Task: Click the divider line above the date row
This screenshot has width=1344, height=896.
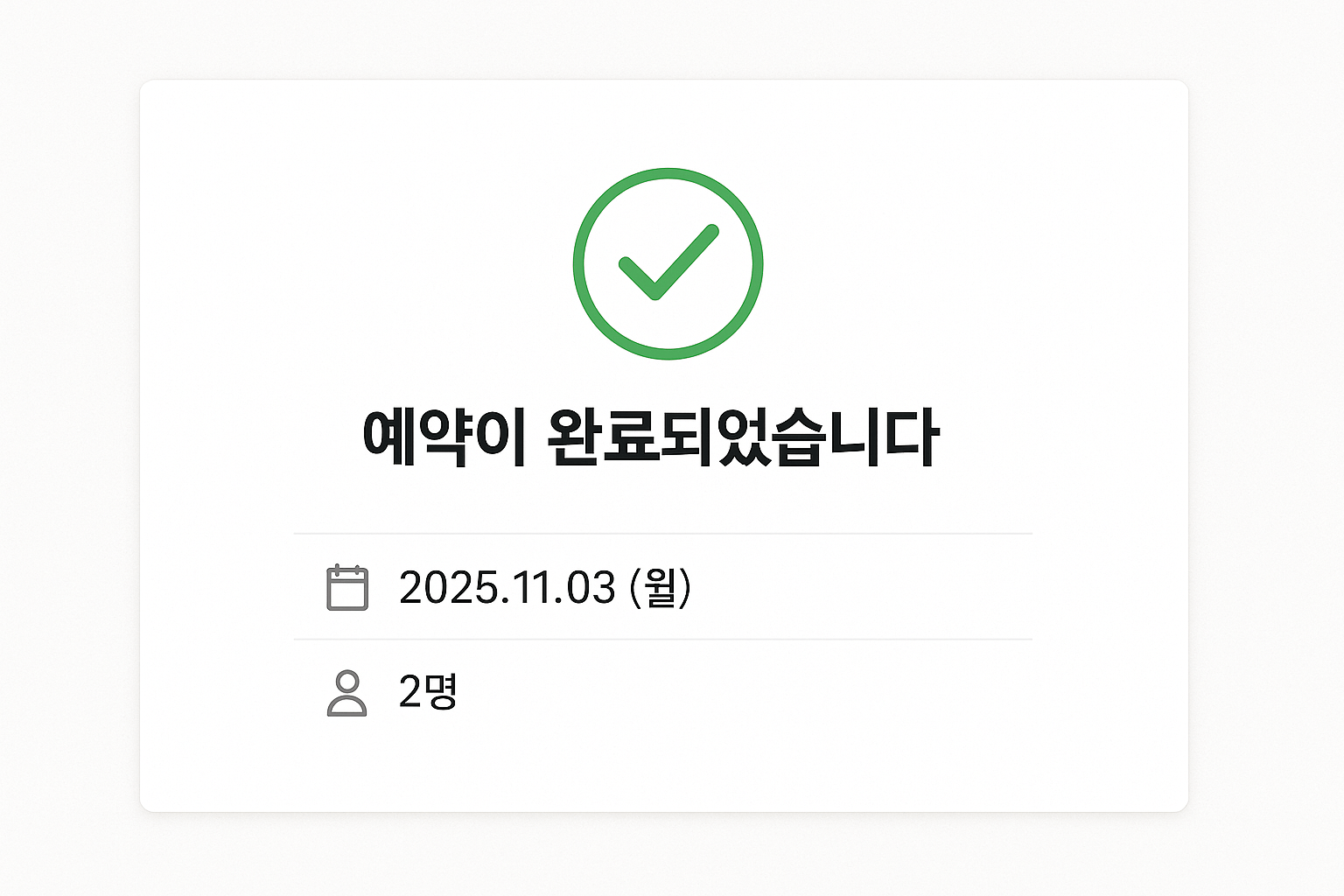Action: pyautogui.click(x=663, y=532)
